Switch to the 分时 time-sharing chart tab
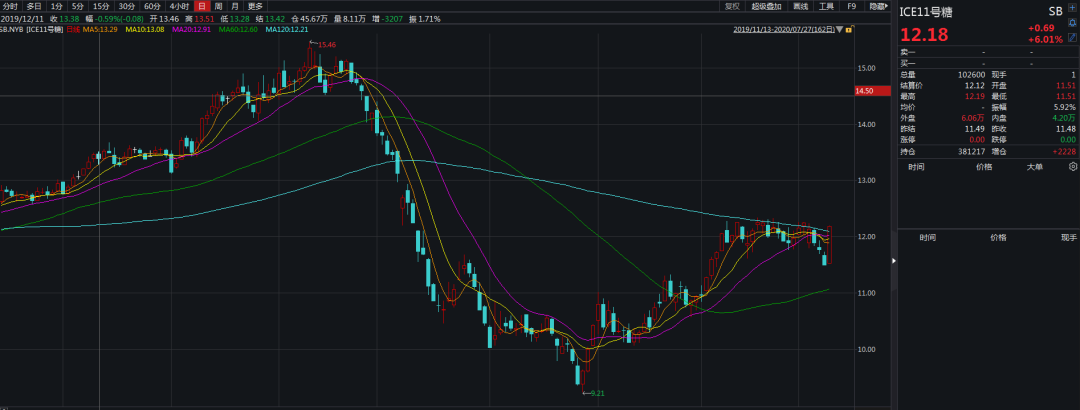Screen dimensions: 1080x410 pos(10,6)
